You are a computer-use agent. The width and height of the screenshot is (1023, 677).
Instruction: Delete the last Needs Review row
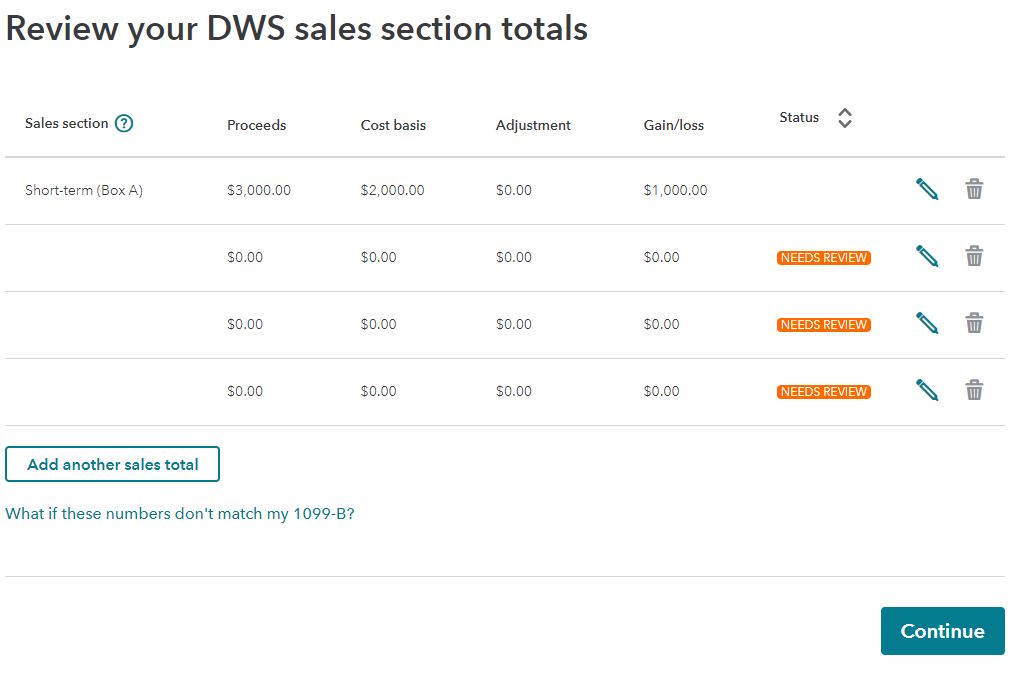click(x=974, y=391)
